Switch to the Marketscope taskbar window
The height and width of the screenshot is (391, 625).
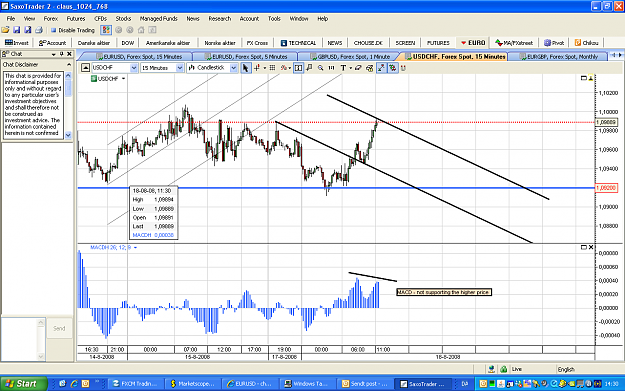coord(192,383)
